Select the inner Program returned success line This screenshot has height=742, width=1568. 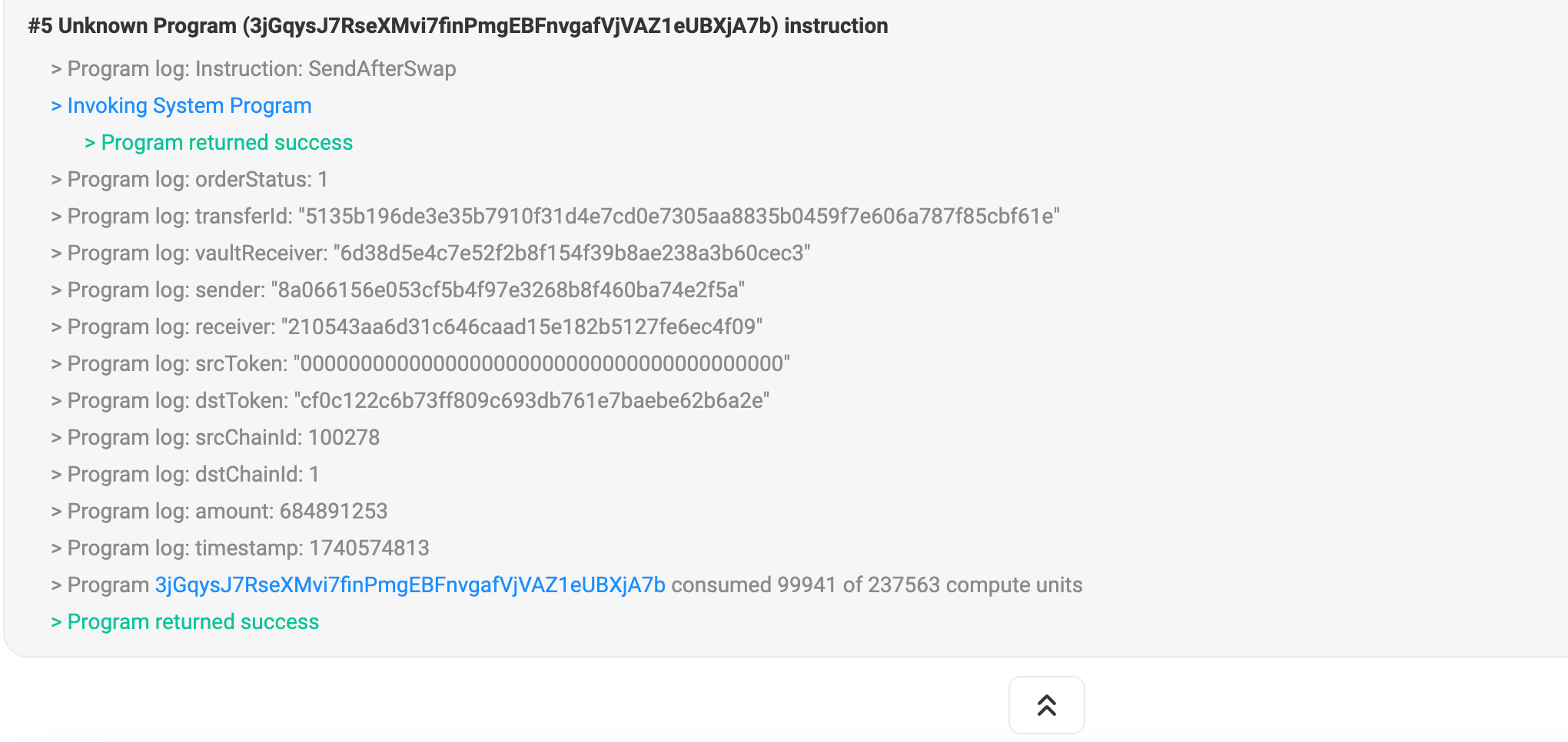218,143
